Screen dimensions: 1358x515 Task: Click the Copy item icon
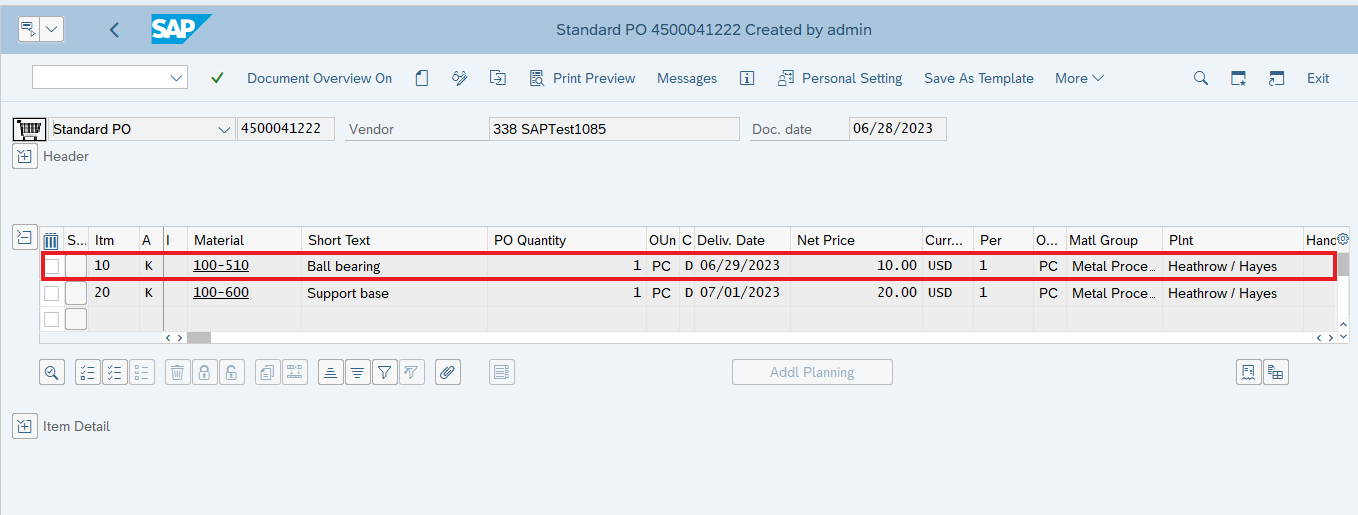[x=268, y=373]
